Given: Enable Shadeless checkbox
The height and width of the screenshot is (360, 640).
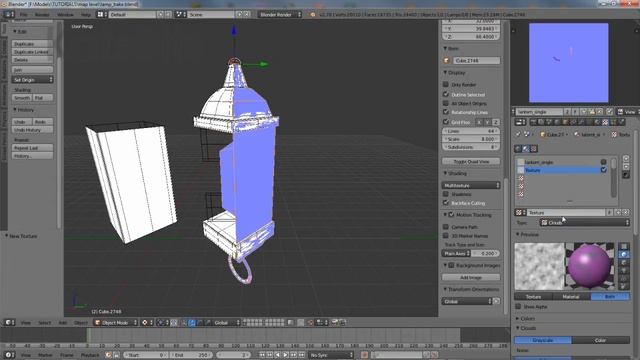Looking at the screenshot, I should point(446,194).
